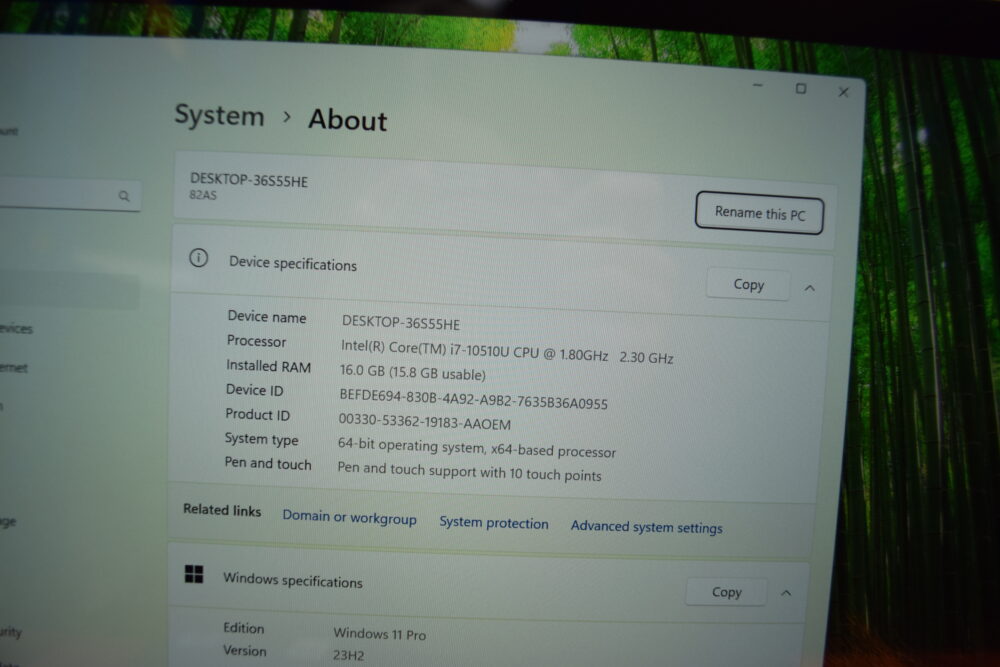The image size is (1000, 667).
Task: Copy the Windows specifications
Action: point(726,592)
